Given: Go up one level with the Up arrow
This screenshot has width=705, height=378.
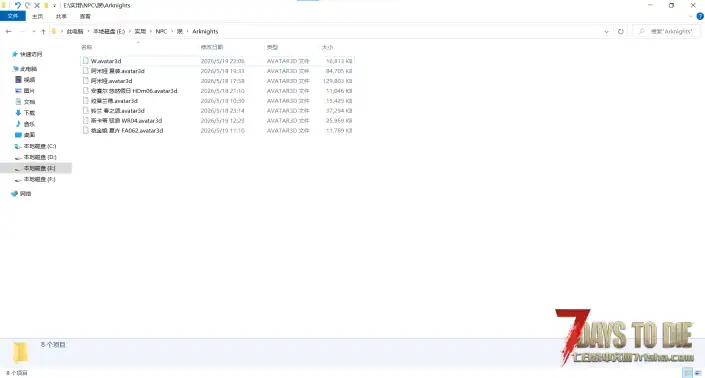Looking at the screenshot, I should click(x=43, y=31).
